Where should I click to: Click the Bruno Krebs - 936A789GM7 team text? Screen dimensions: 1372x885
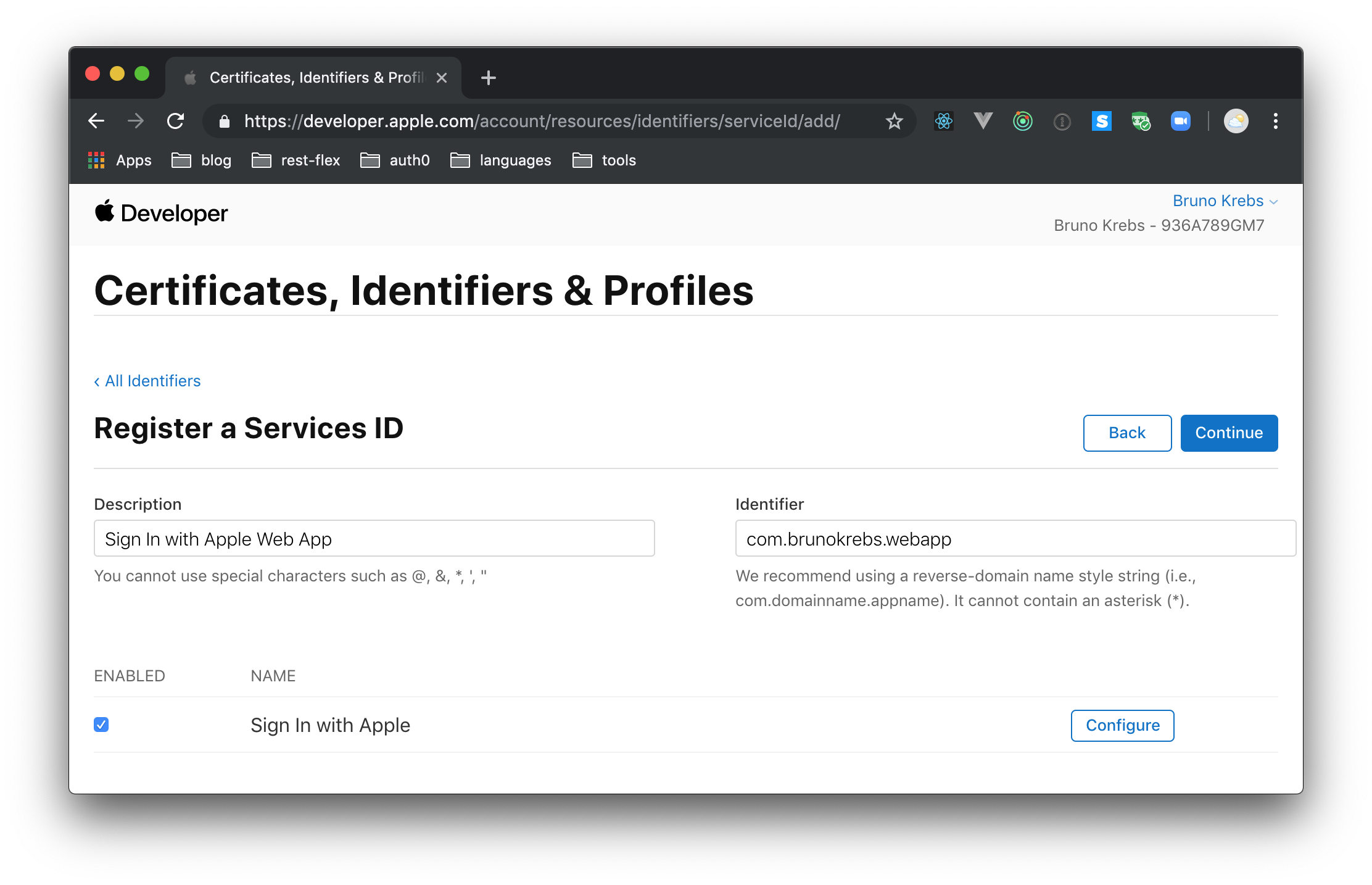[x=1159, y=226]
